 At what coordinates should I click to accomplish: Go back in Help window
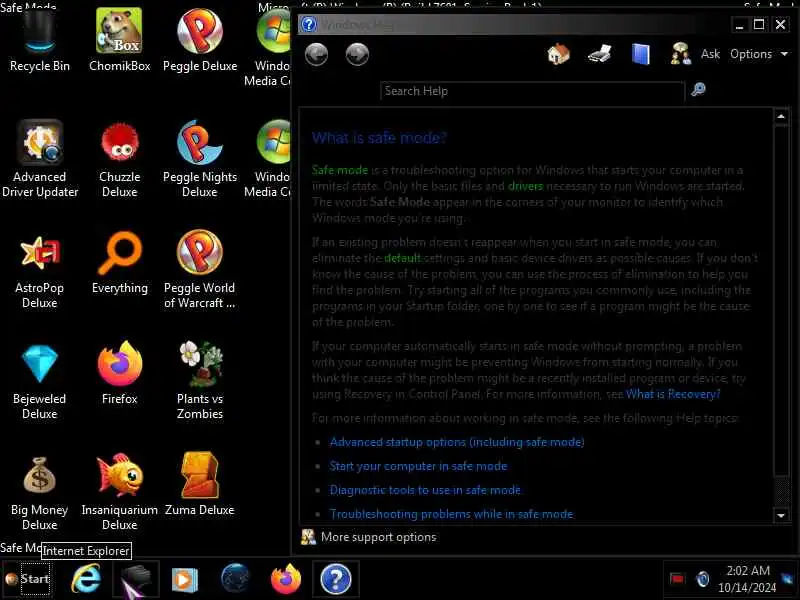point(316,54)
